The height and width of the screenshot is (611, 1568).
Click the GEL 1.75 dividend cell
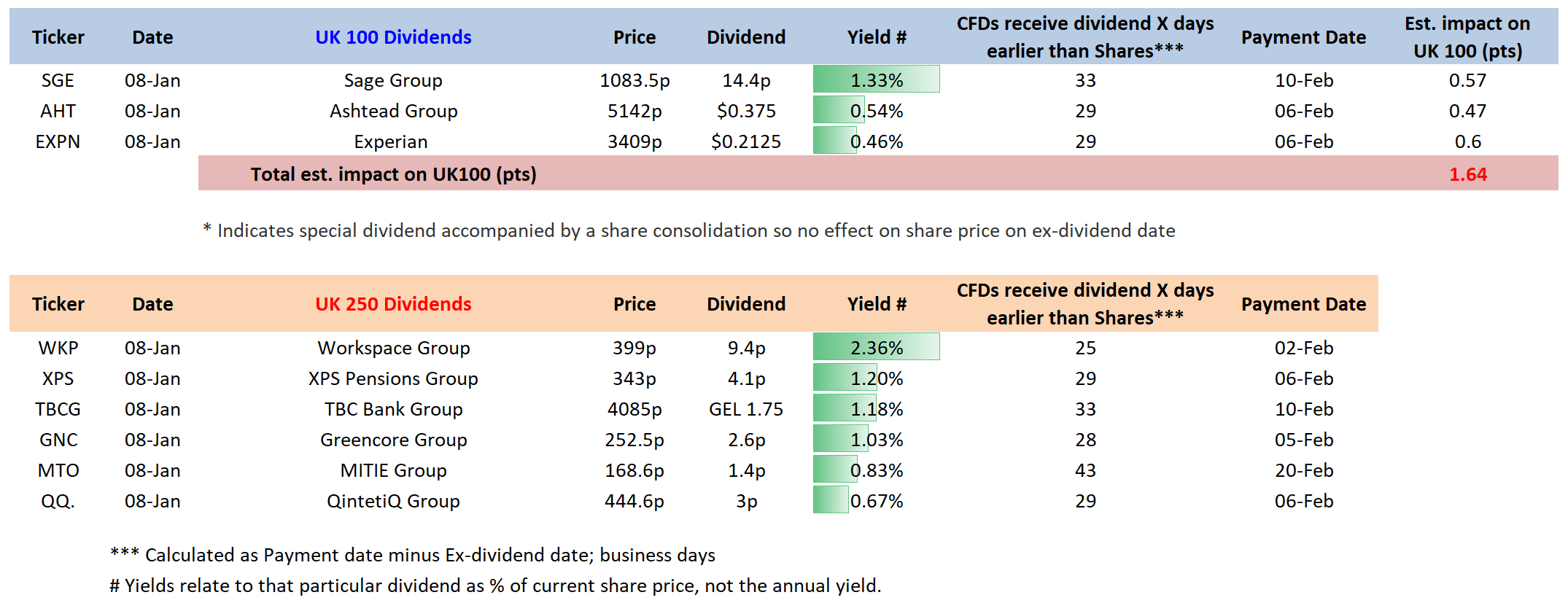745,409
